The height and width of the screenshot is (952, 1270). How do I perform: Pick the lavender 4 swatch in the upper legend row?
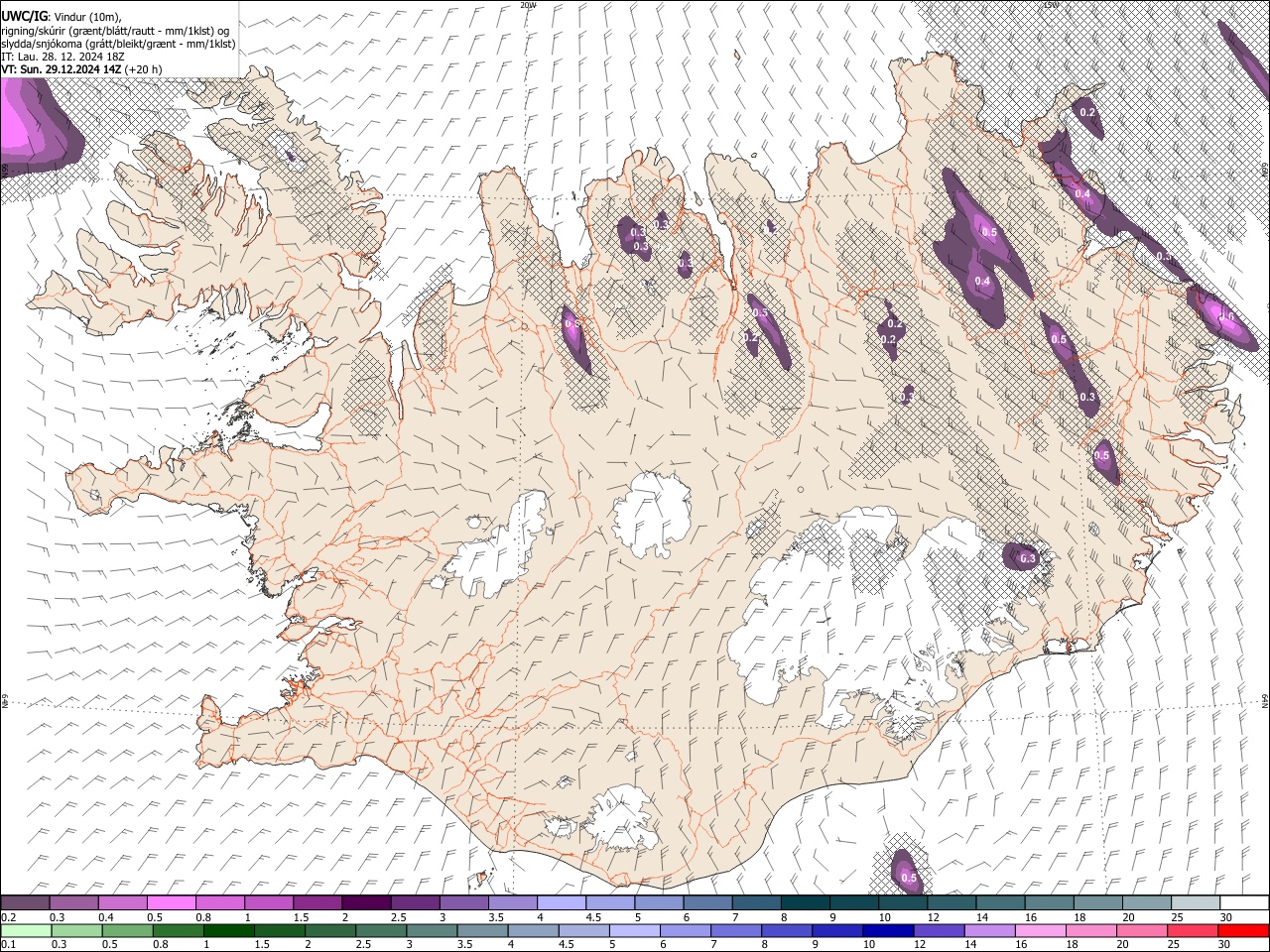[x=560, y=902]
